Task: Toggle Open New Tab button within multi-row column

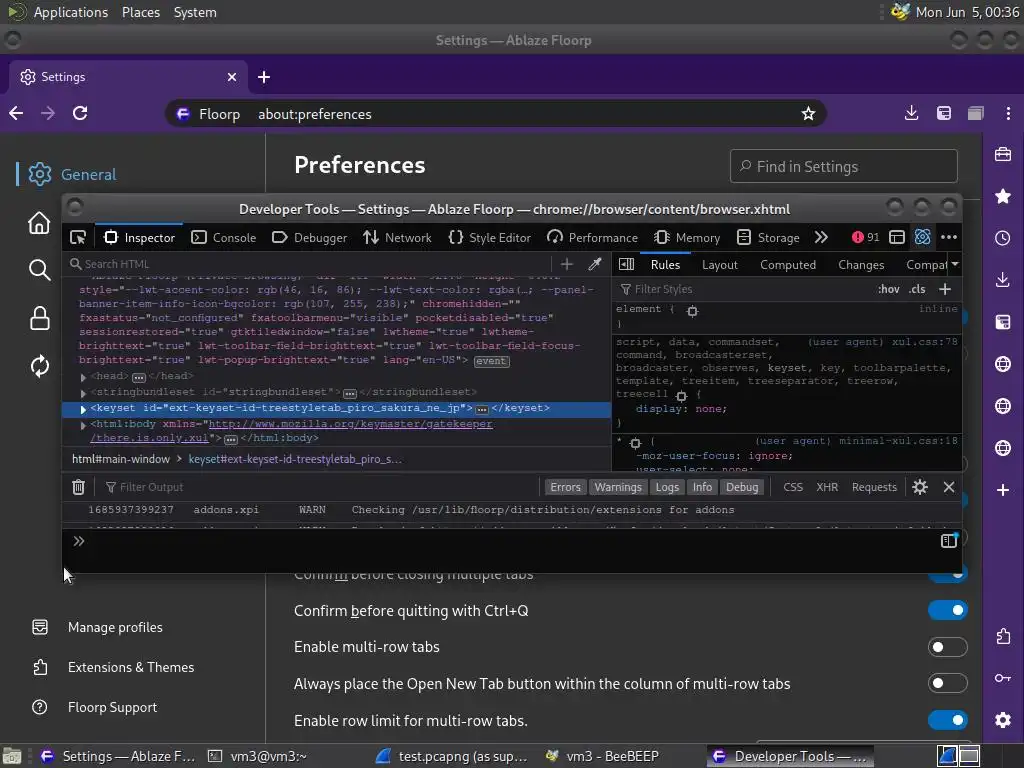Action: [x=948, y=684]
